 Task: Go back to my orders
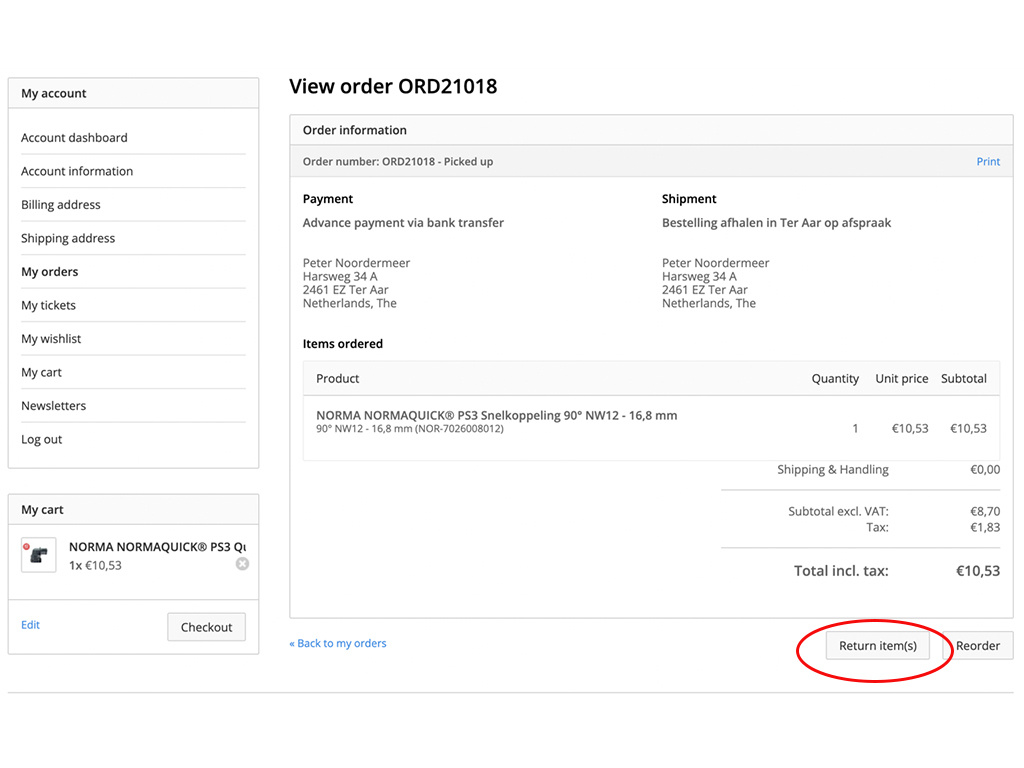click(x=338, y=643)
